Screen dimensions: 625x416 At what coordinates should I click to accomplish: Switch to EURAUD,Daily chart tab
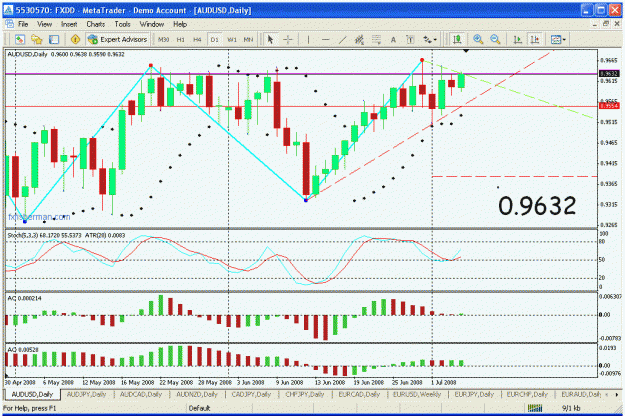click(581, 394)
